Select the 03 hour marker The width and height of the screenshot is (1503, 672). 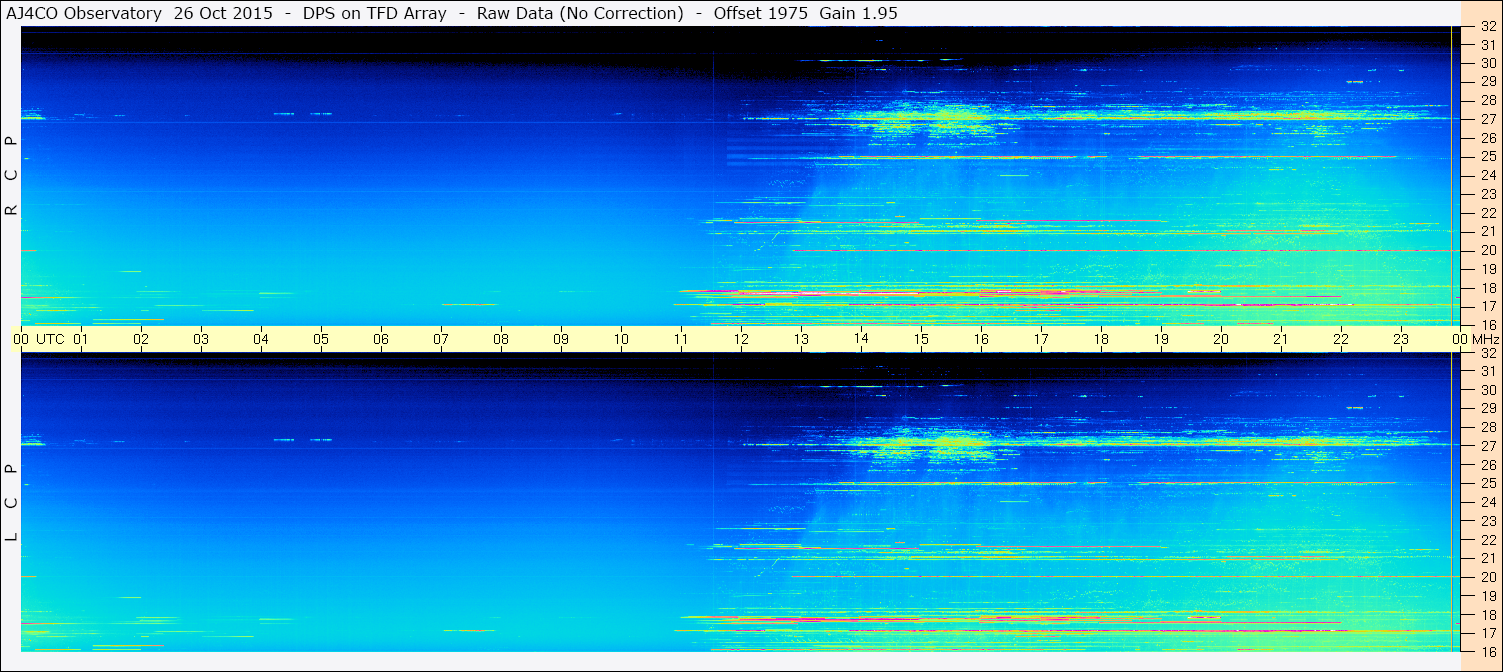tap(201, 339)
